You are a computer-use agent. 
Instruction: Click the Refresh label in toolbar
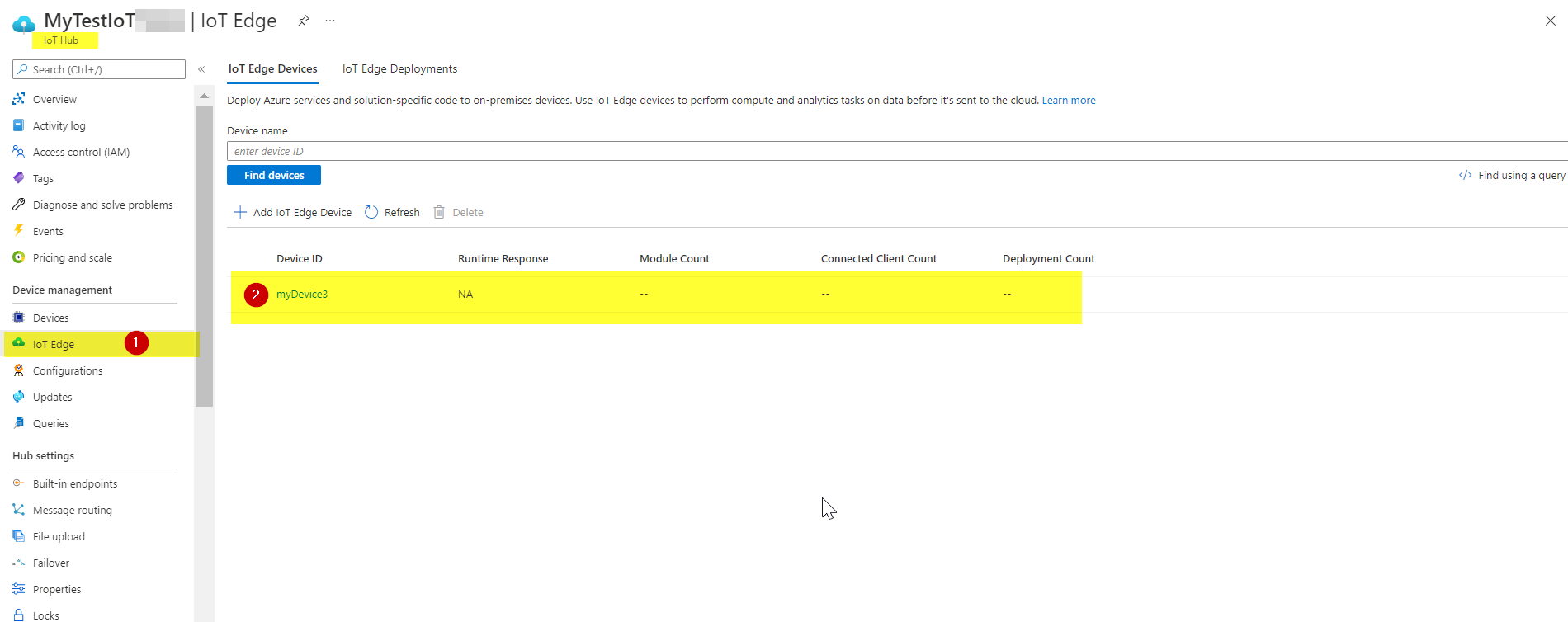click(402, 212)
